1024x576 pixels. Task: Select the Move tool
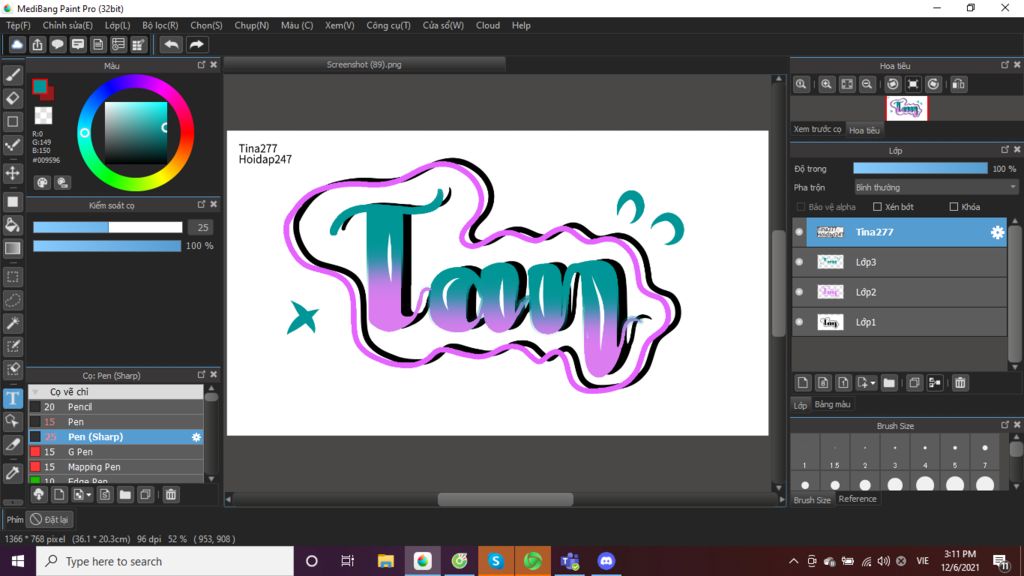(12, 173)
